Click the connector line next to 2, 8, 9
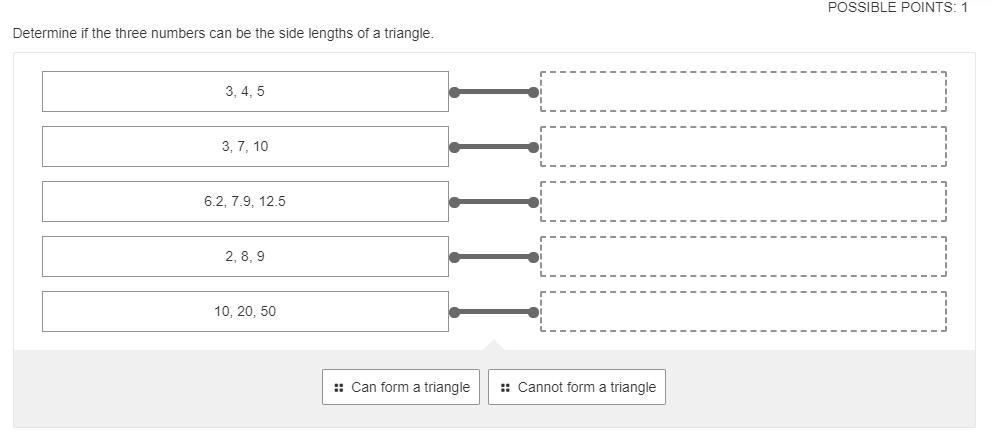Viewport: 991px width, 435px height. click(494, 257)
